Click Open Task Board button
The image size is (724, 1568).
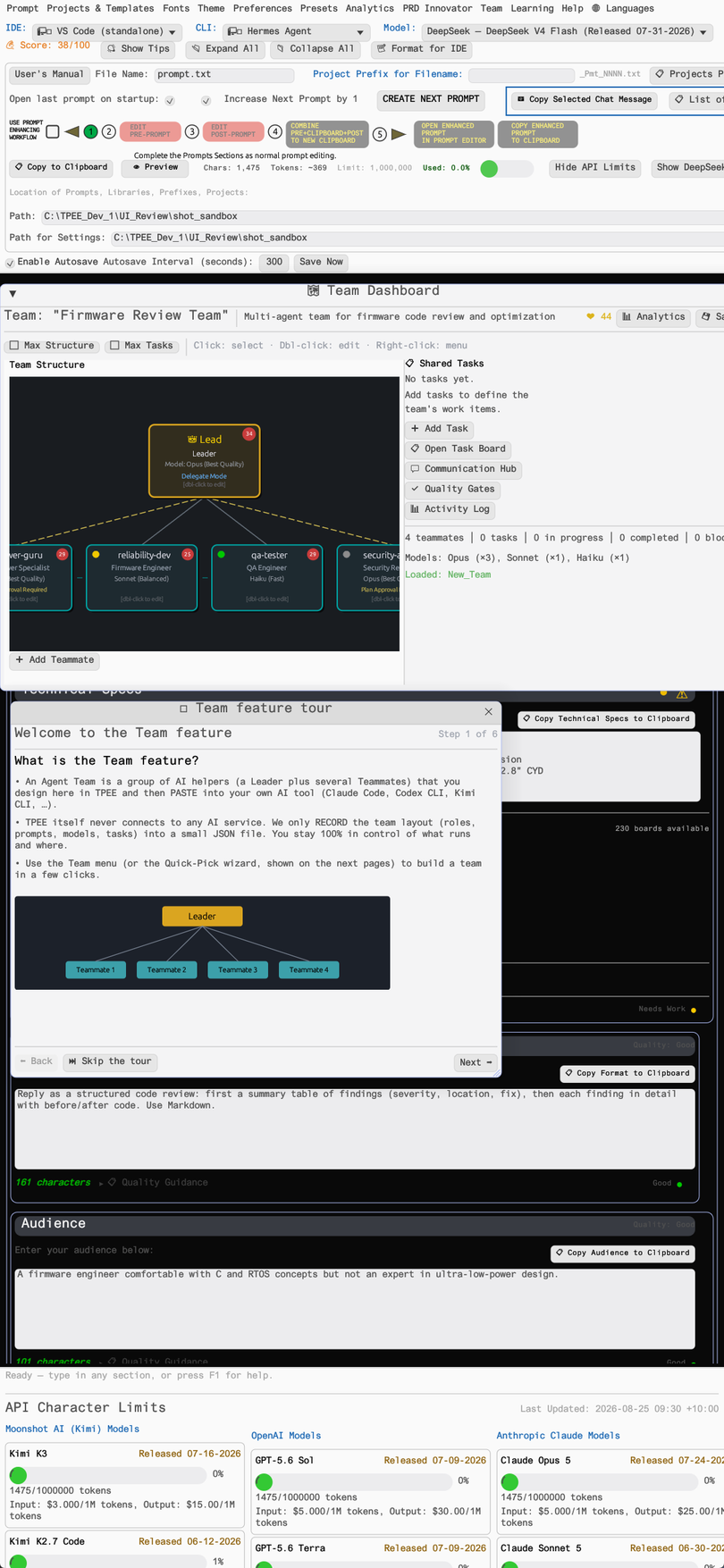(458, 449)
